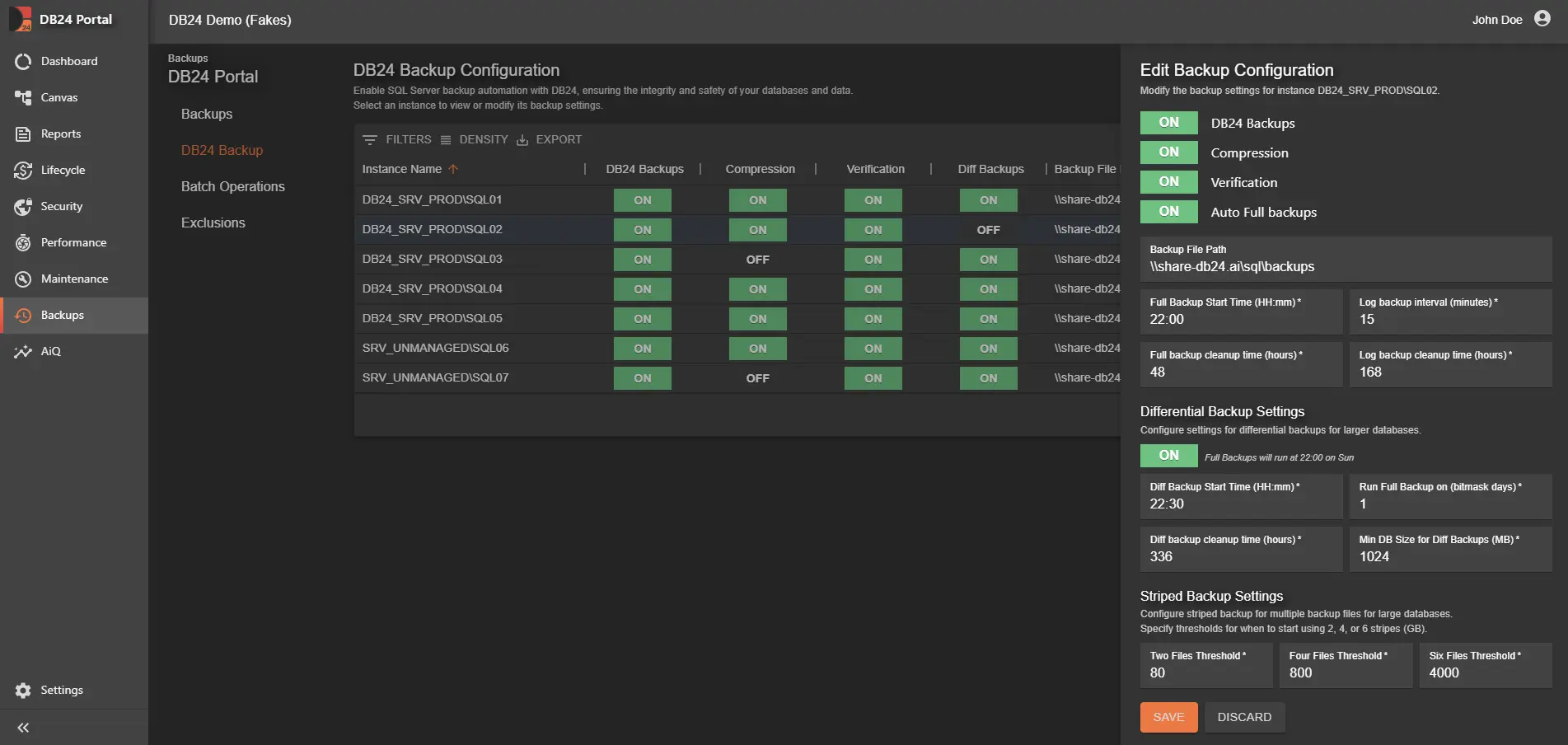
Task: Click the Backup File Path input field
Action: click(1345, 266)
